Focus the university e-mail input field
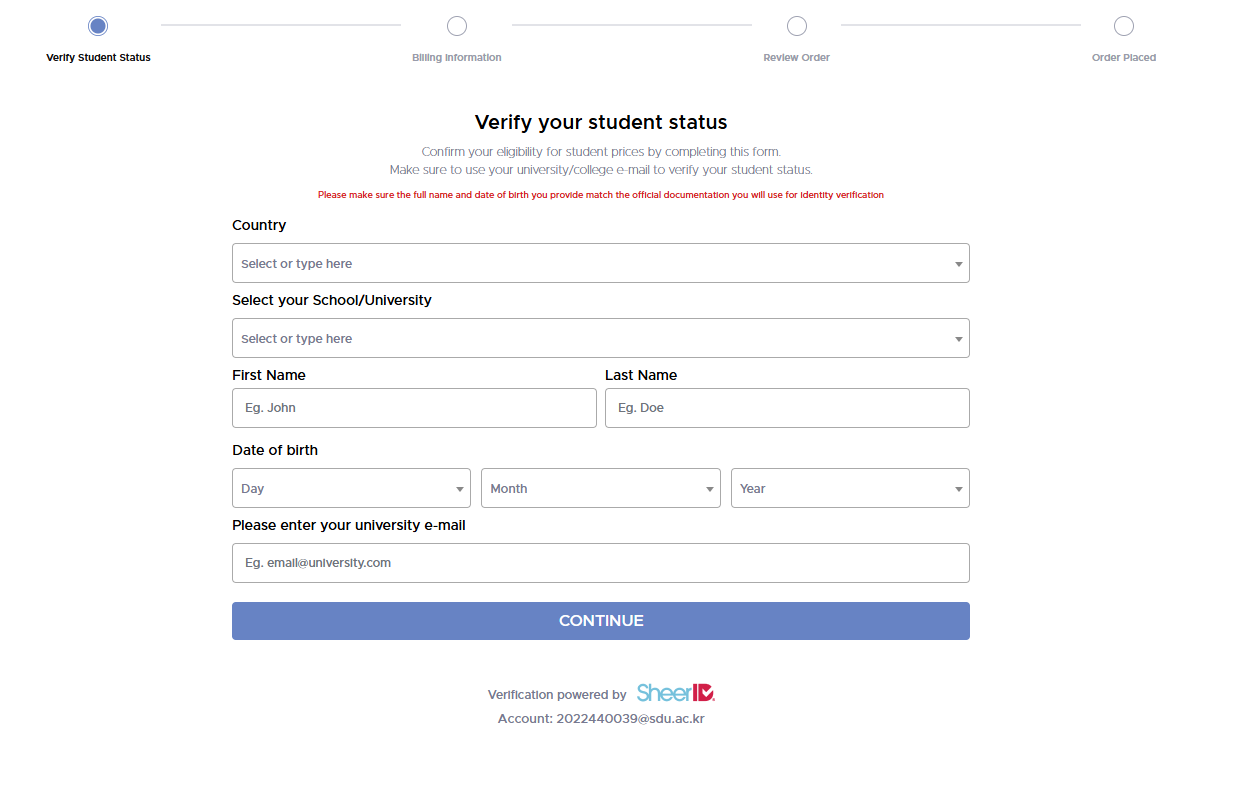1250x785 pixels. [x=600, y=563]
